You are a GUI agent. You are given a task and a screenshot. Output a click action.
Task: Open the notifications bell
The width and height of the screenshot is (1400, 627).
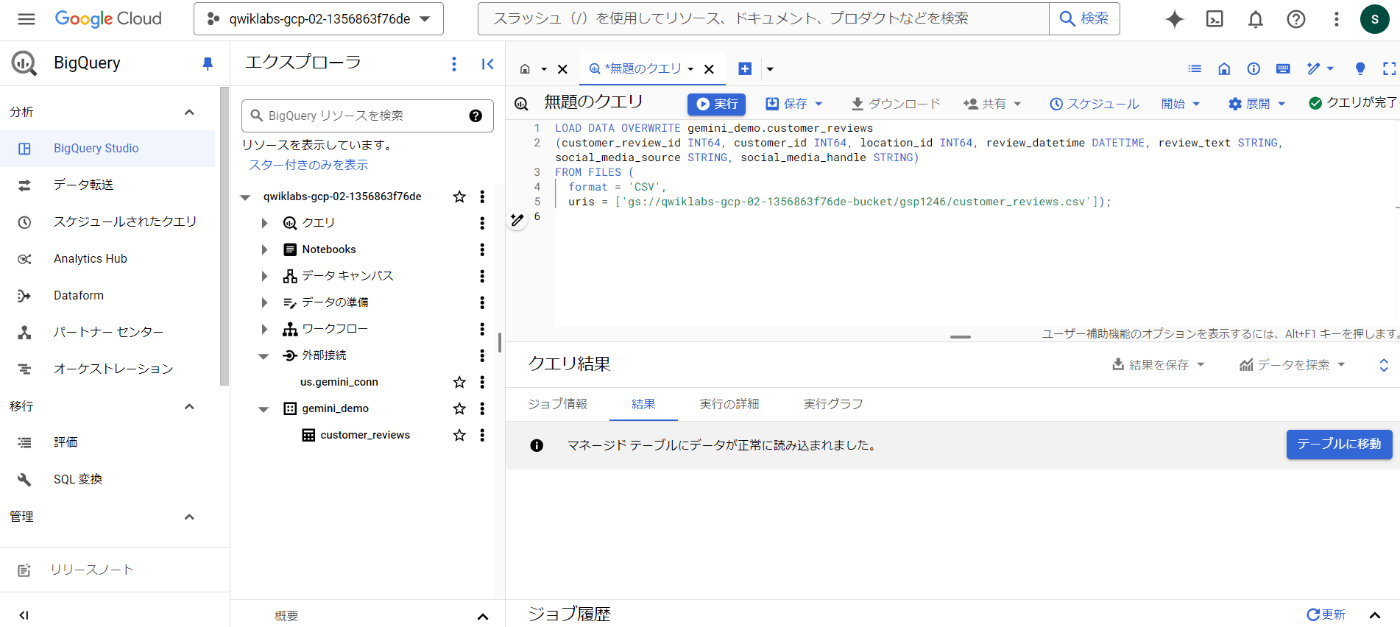1255,19
